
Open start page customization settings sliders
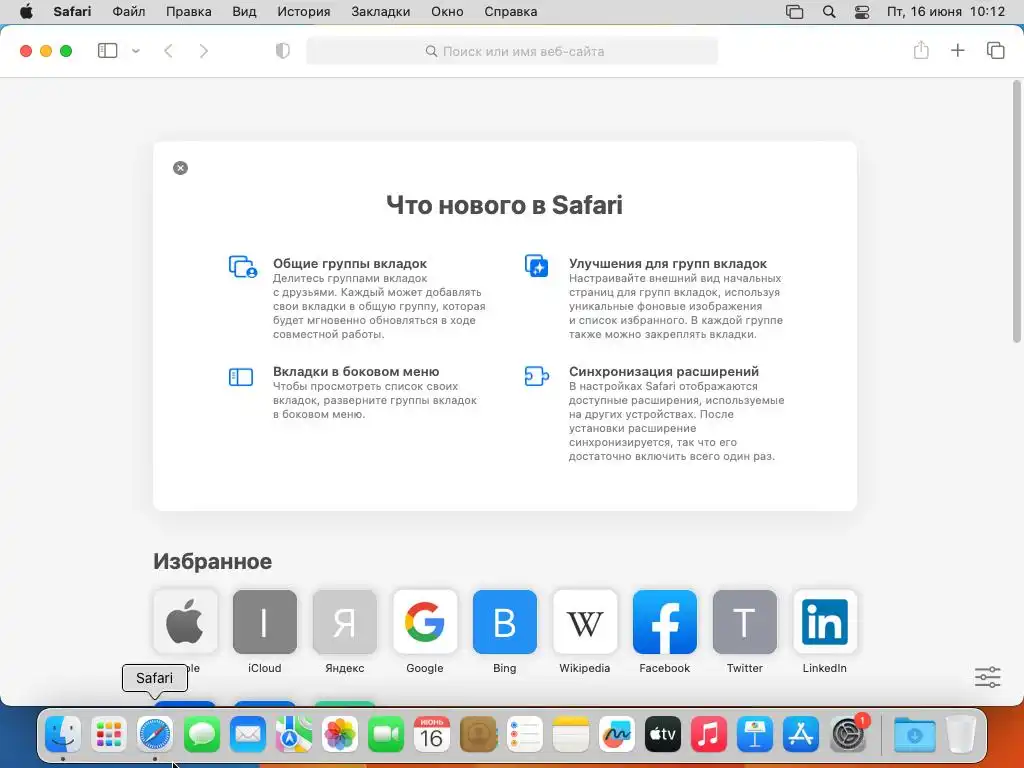[x=987, y=677]
